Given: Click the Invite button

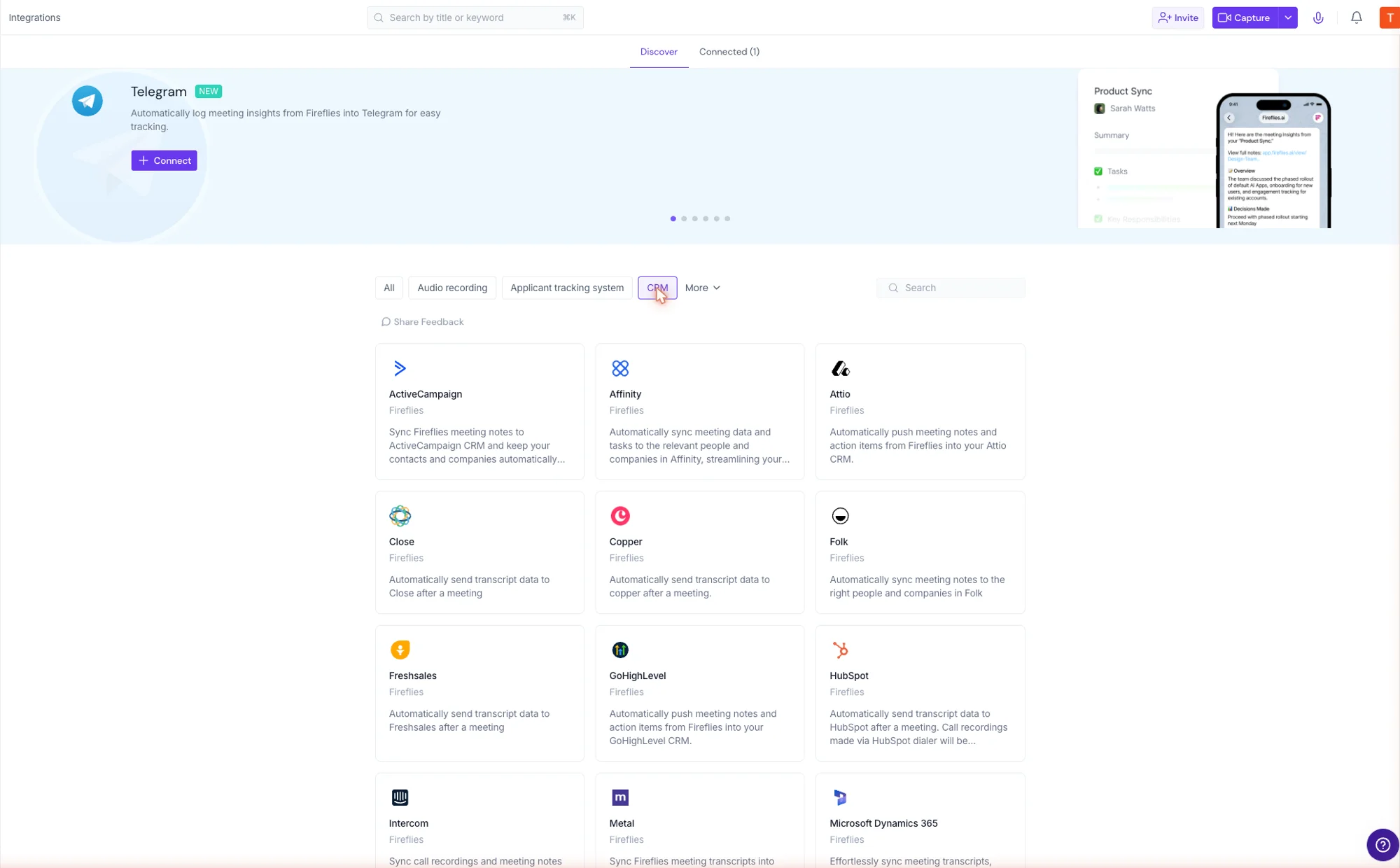Looking at the screenshot, I should click(1178, 17).
